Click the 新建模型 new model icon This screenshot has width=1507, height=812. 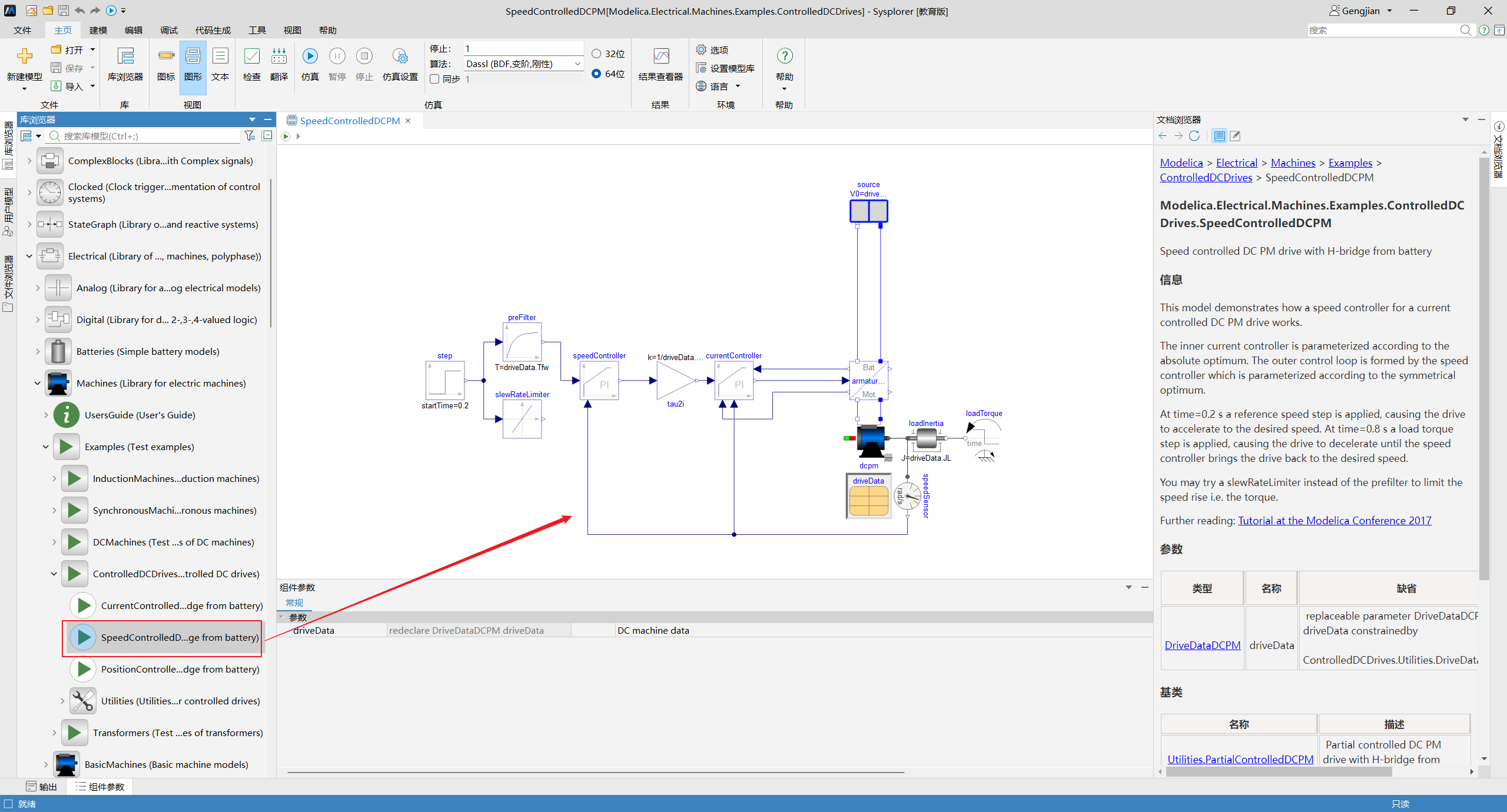pyautogui.click(x=24, y=56)
